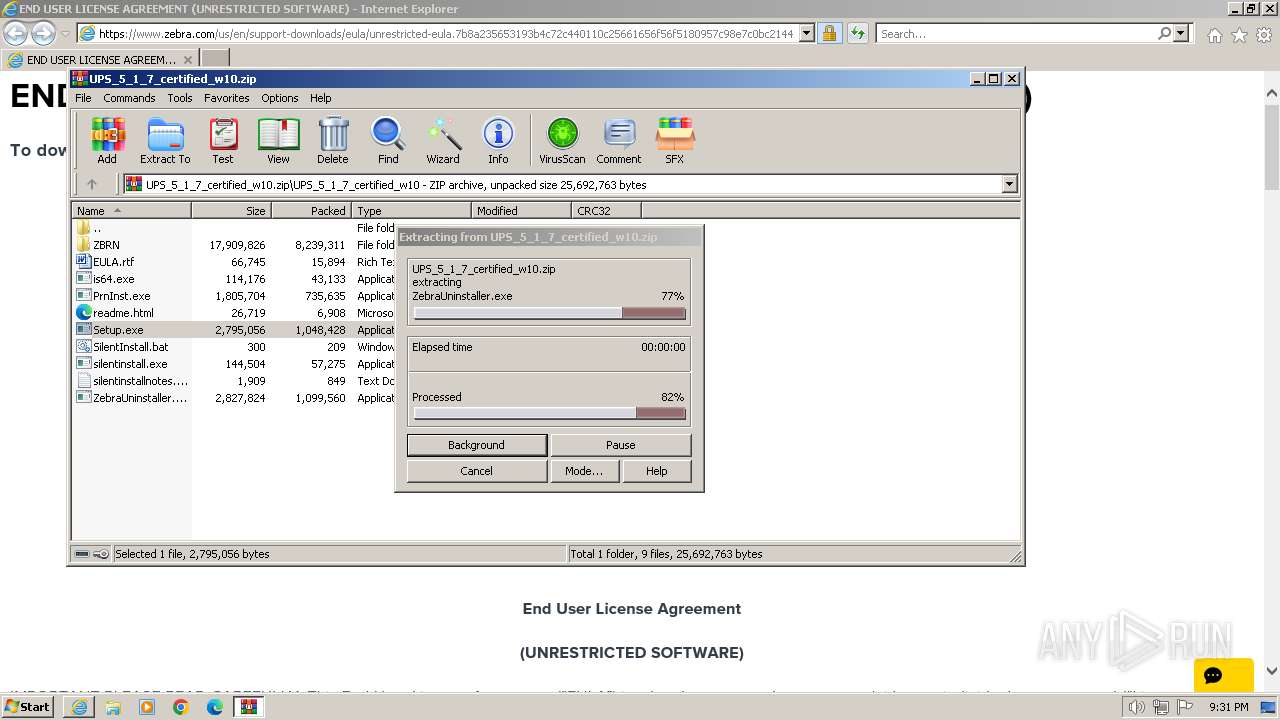Show archive Info icon
Screen dimensions: 1280x720
pyautogui.click(x=498, y=140)
